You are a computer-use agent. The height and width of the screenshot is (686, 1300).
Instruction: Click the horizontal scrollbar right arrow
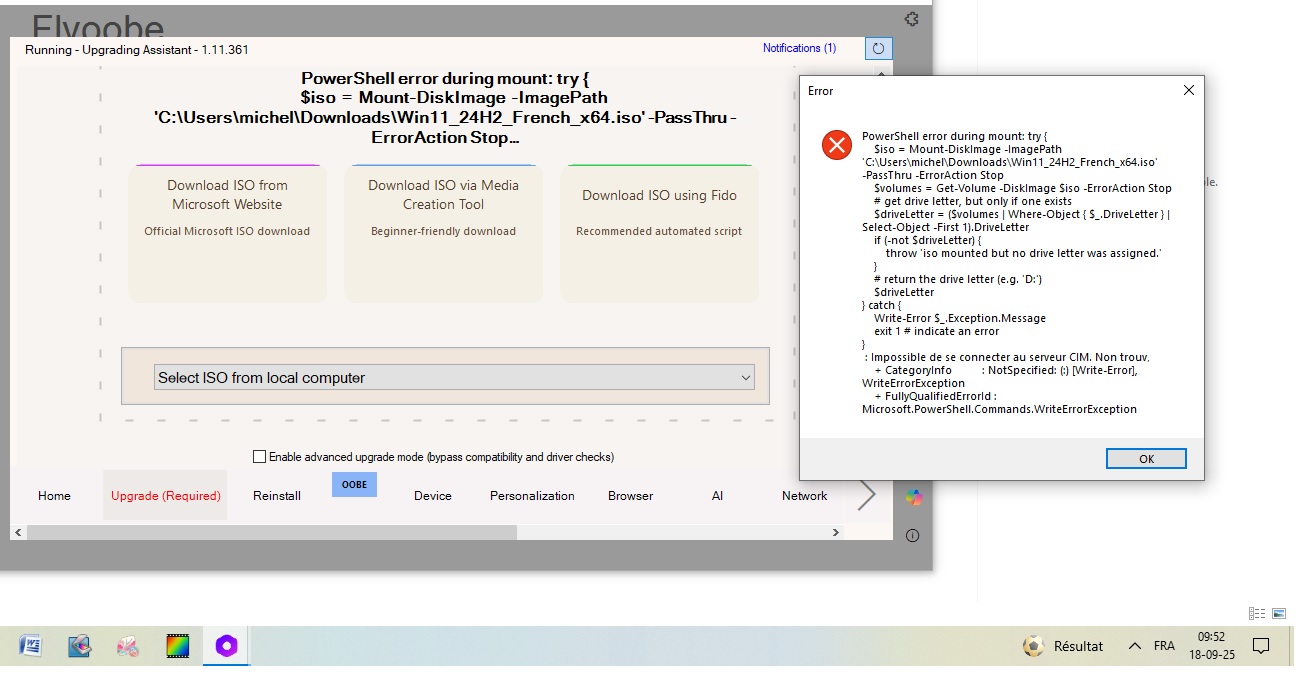pyautogui.click(x=836, y=533)
